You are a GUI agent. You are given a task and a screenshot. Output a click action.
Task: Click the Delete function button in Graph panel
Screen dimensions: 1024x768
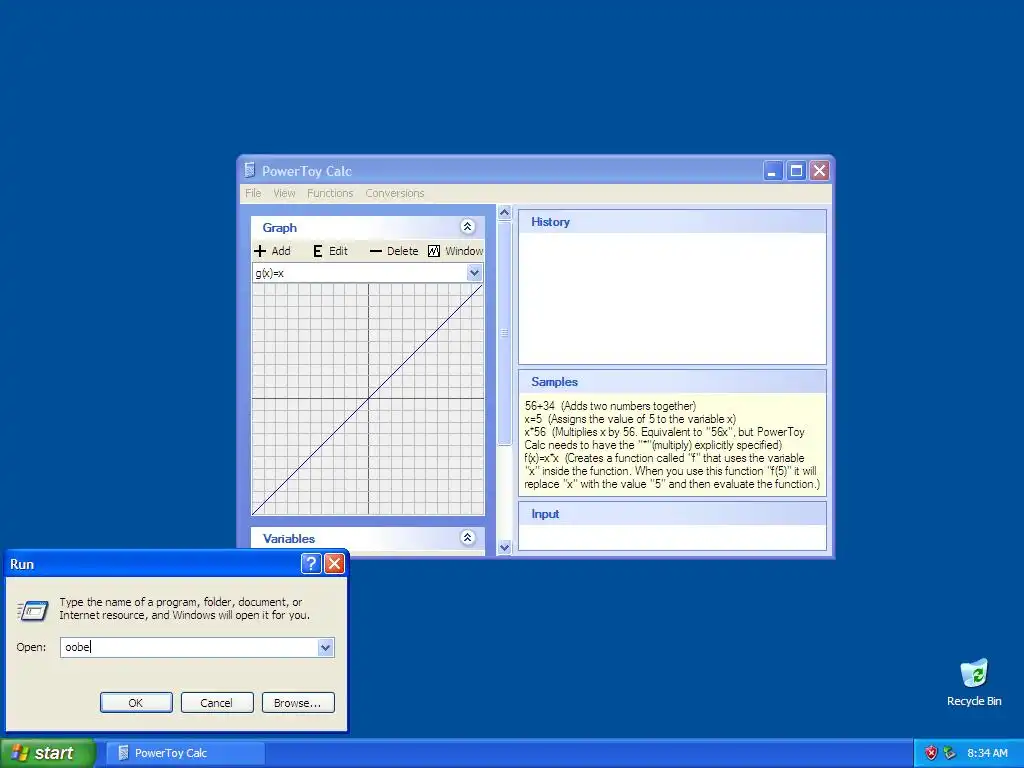[x=394, y=251]
